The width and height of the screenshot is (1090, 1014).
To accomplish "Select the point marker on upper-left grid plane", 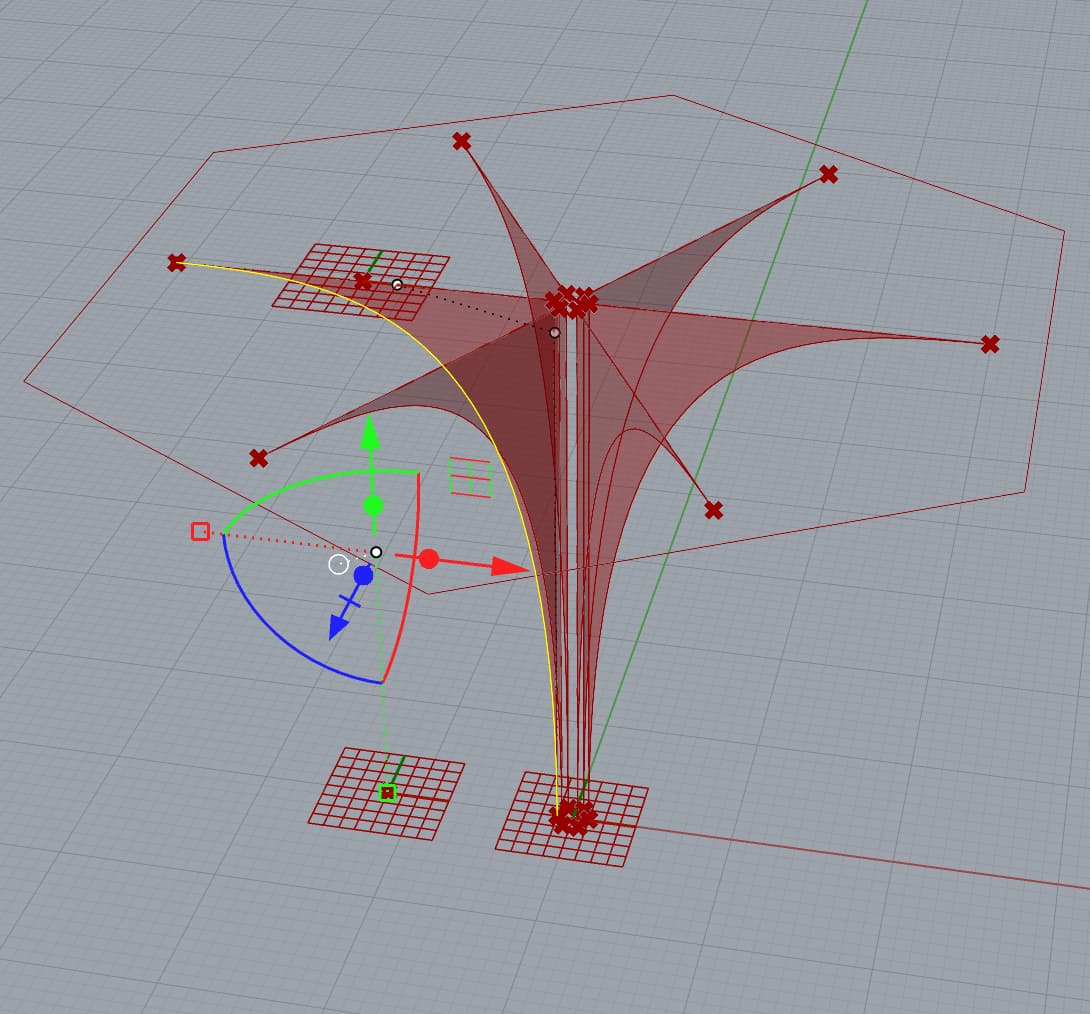I will pos(363,281).
